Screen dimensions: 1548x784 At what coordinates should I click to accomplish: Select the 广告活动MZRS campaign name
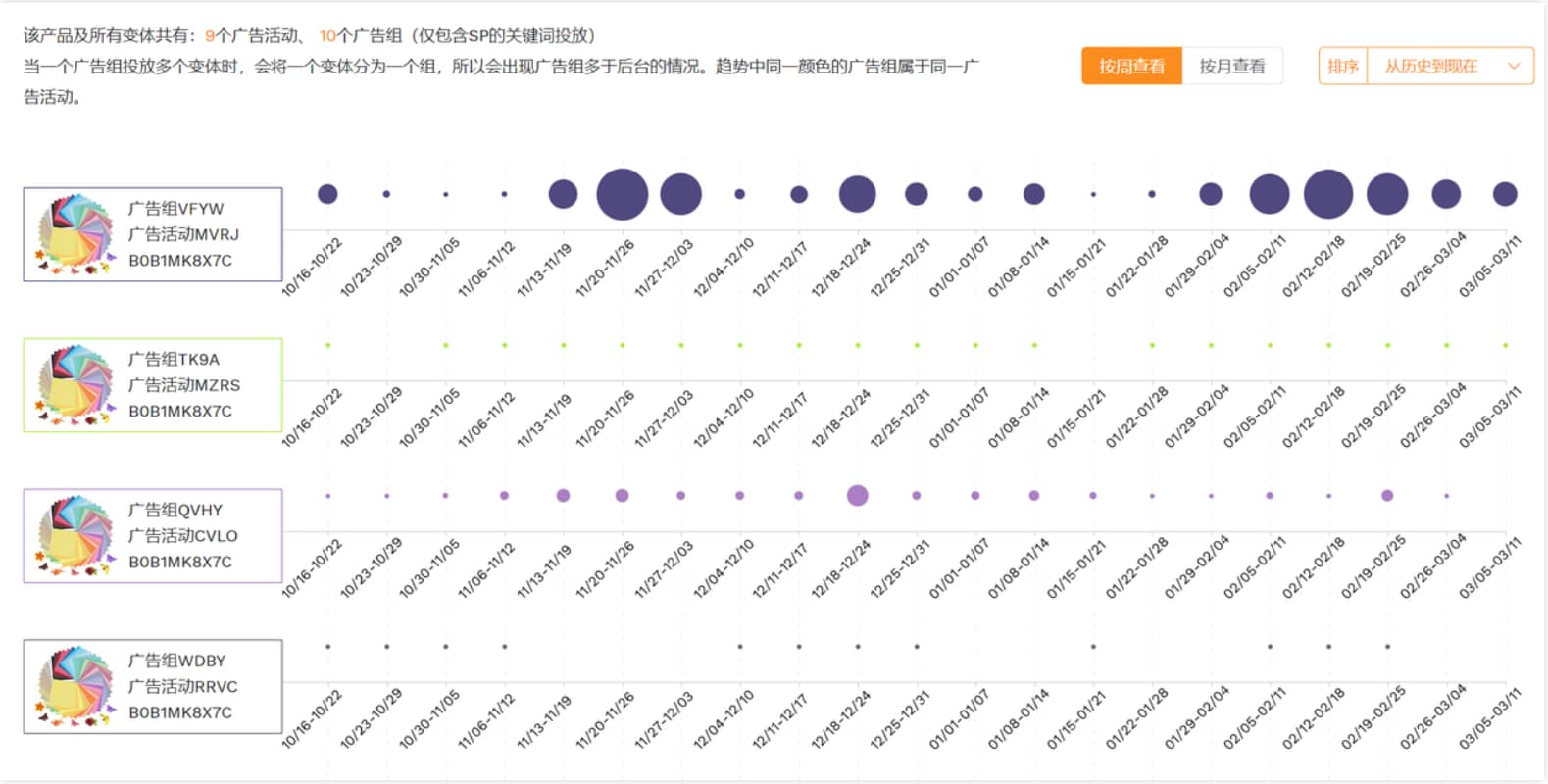(x=183, y=385)
